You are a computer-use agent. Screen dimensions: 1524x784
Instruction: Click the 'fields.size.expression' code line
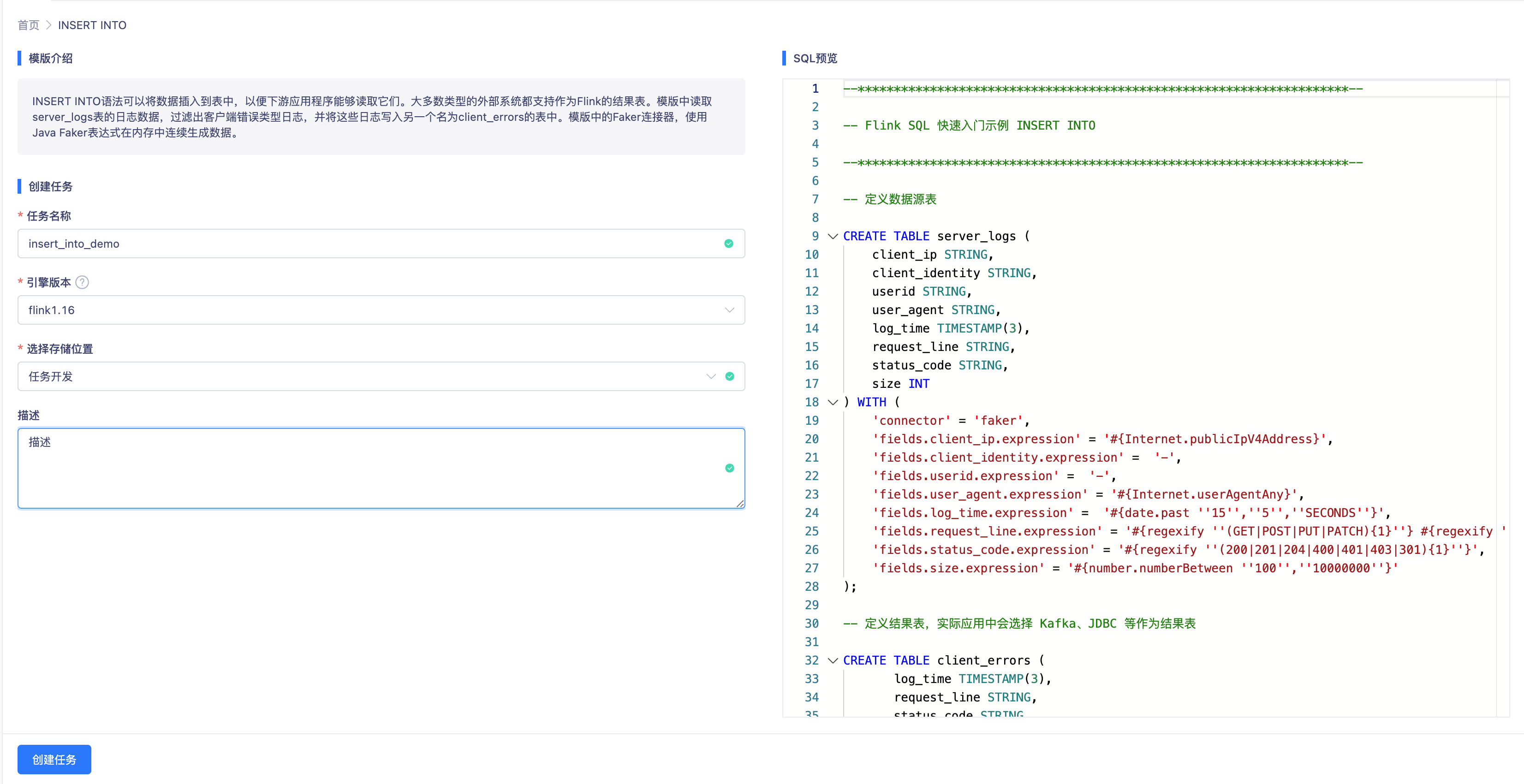1135,568
